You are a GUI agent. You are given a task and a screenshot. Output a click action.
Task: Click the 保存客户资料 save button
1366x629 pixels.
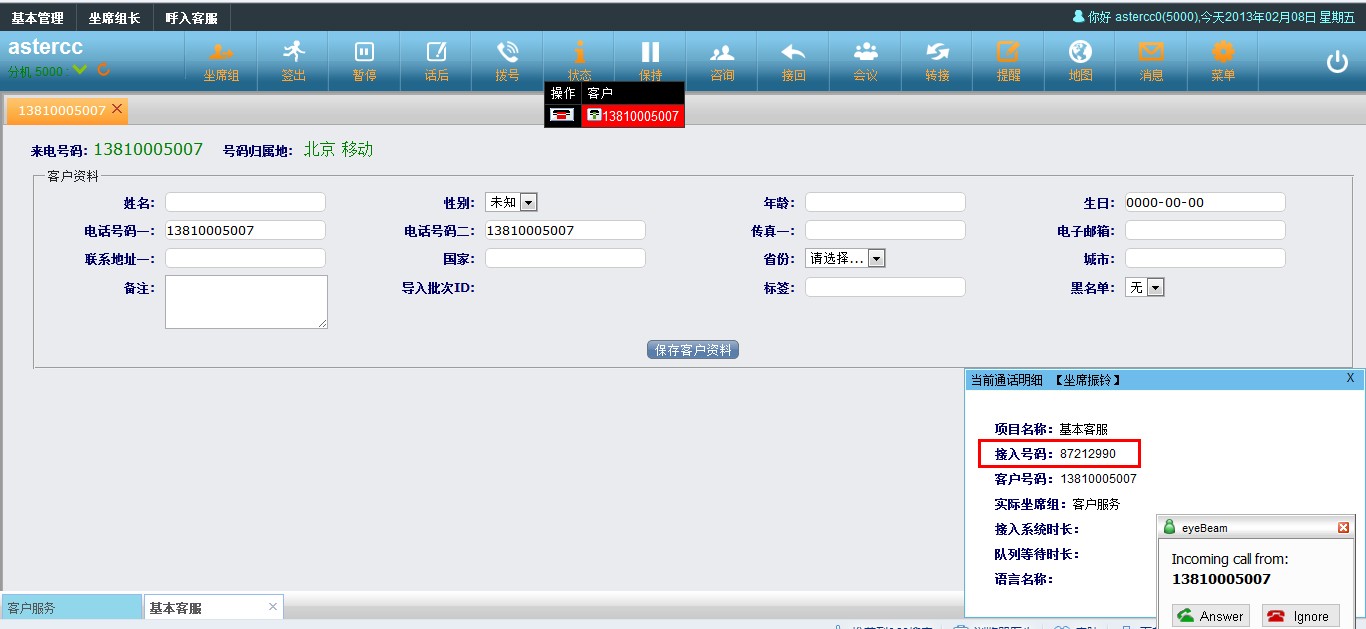(693, 350)
